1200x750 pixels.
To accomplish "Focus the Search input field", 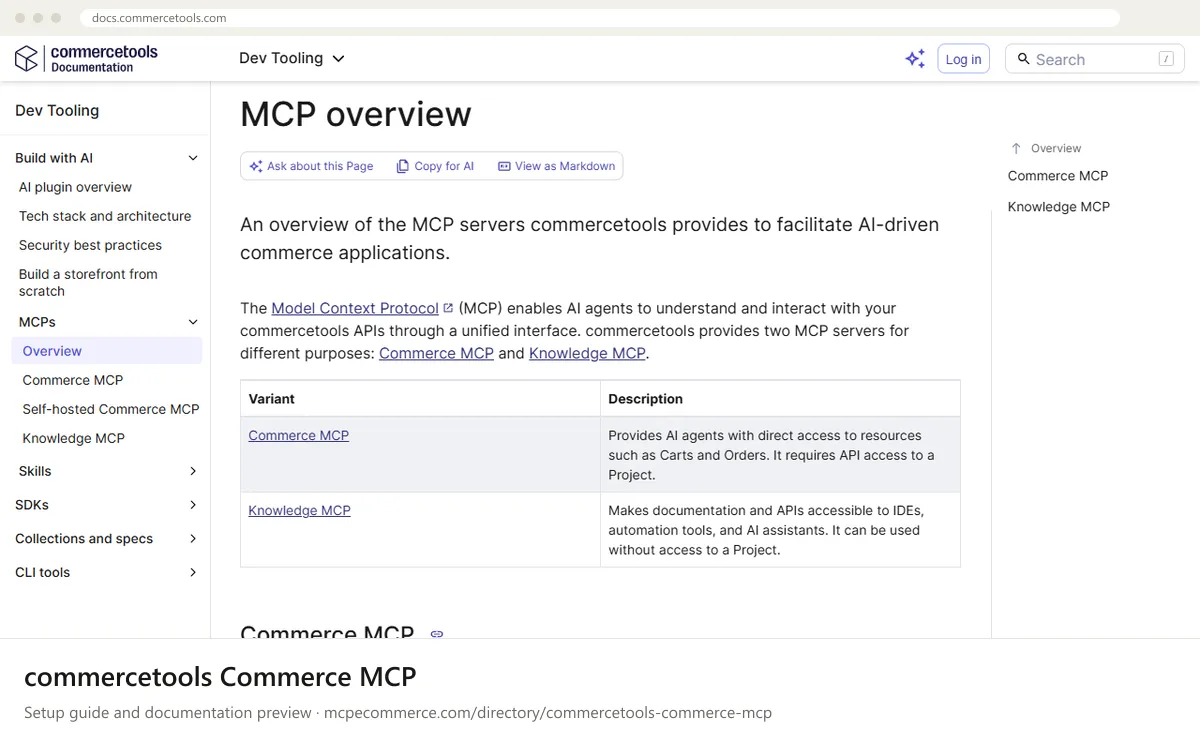I will pyautogui.click(x=1094, y=59).
